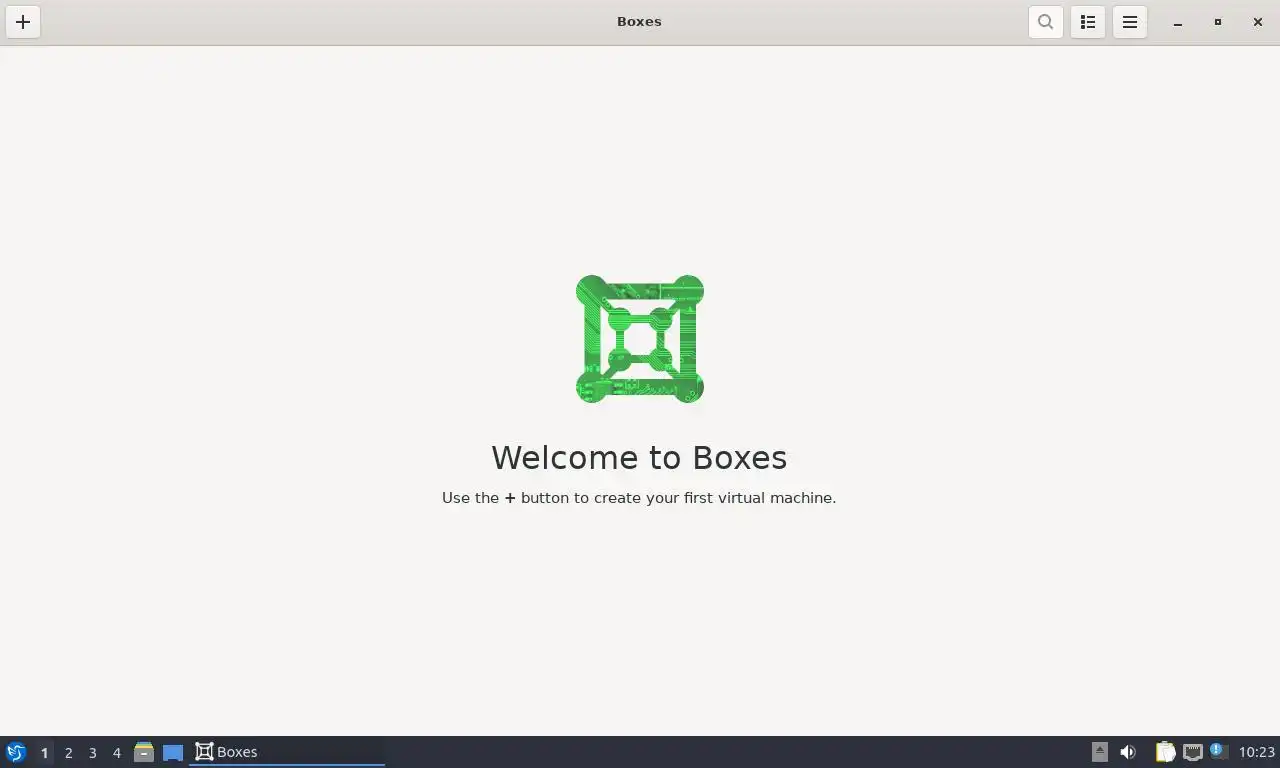Click the "Boxes" window title
This screenshot has height=768, width=1280.
pyautogui.click(x=639, y=22)
